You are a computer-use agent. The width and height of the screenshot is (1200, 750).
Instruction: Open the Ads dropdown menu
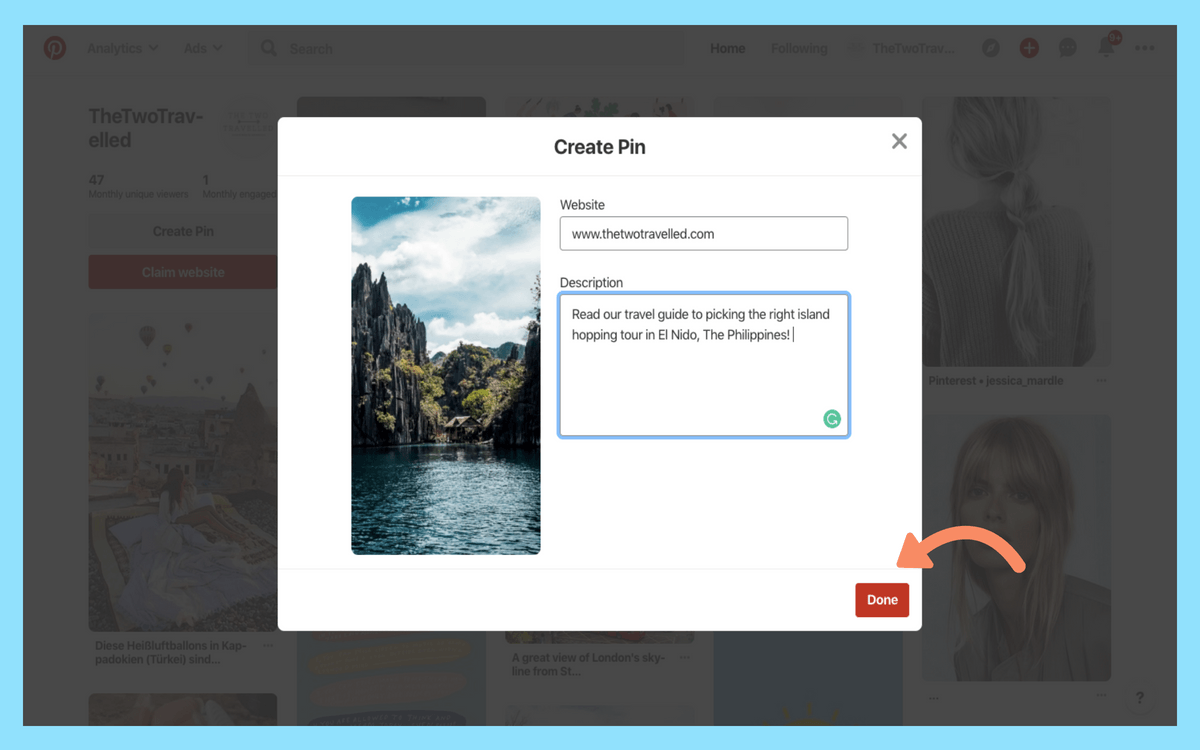[x=203, y=48]
